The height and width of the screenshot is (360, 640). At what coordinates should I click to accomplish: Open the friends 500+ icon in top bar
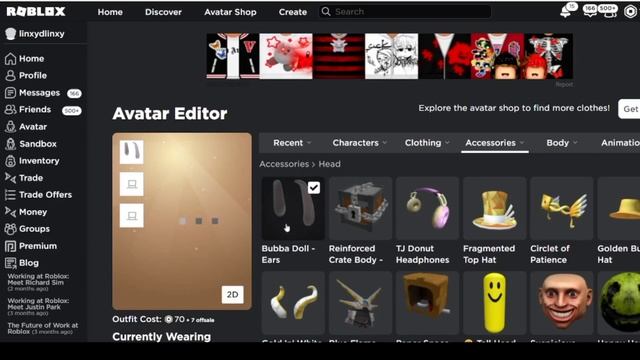[x=609, y=11]
